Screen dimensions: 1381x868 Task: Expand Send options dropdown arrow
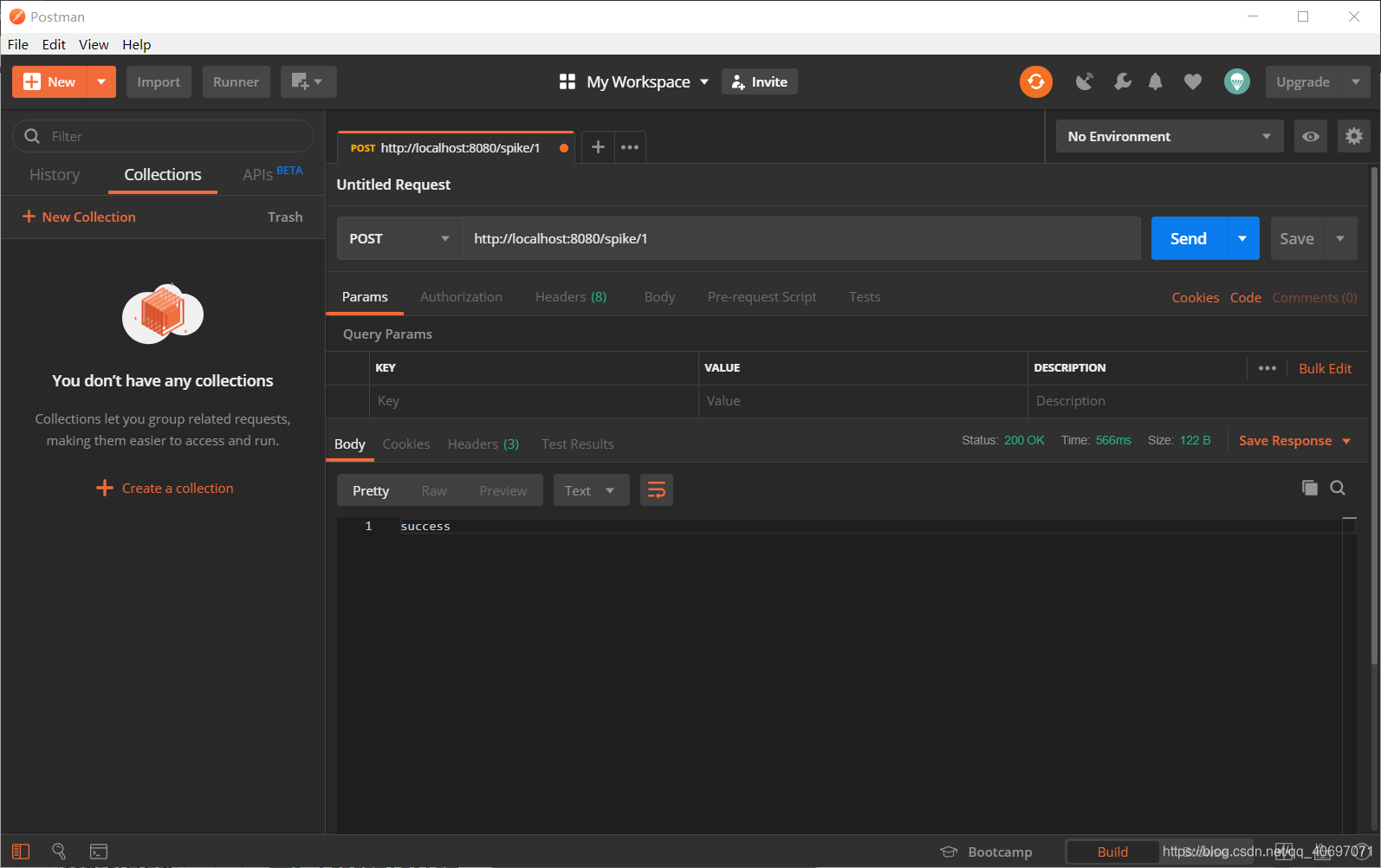(1242, 238)
